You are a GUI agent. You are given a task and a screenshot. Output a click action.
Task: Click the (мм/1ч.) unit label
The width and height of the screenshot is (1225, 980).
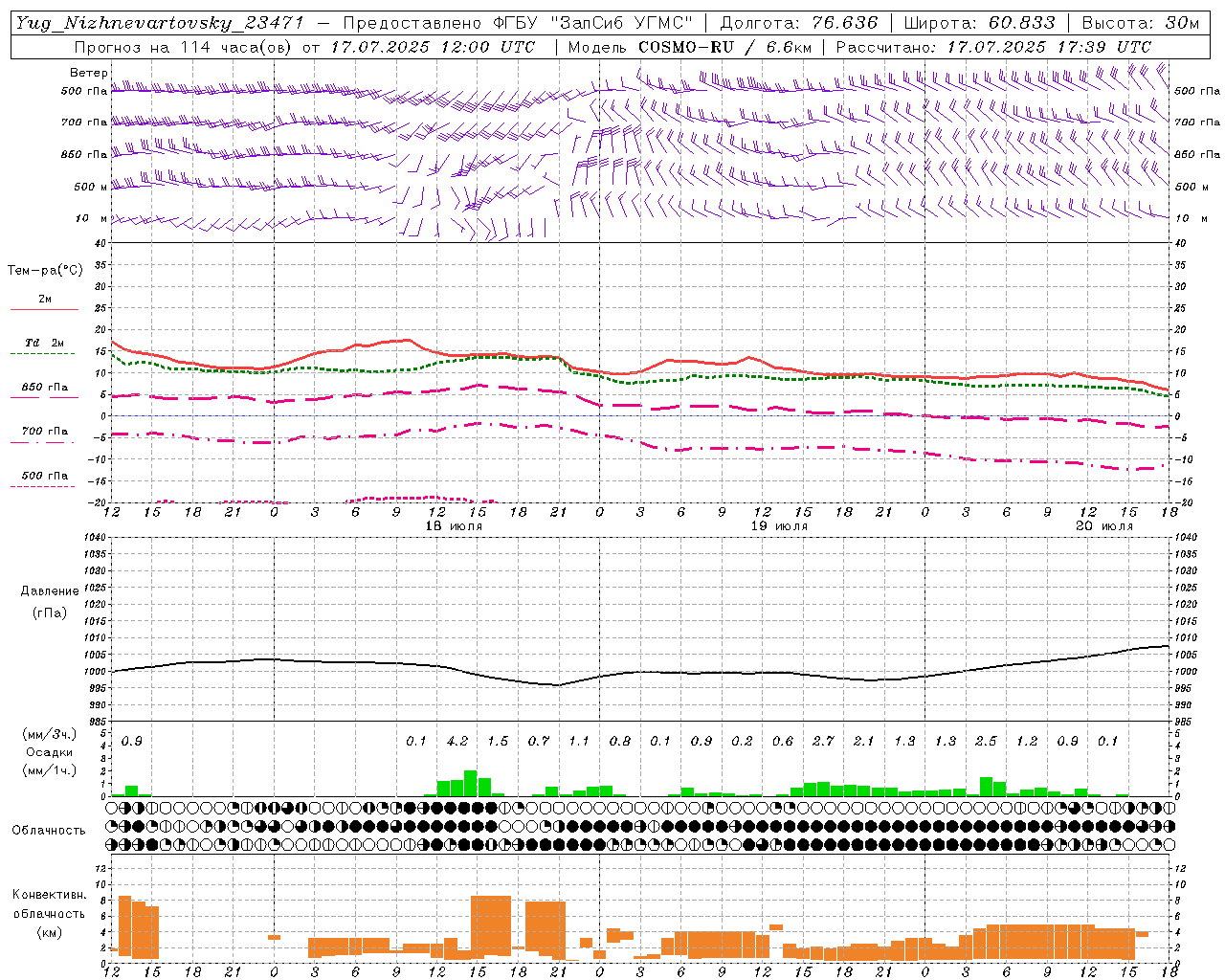click(x=50, y=770)
